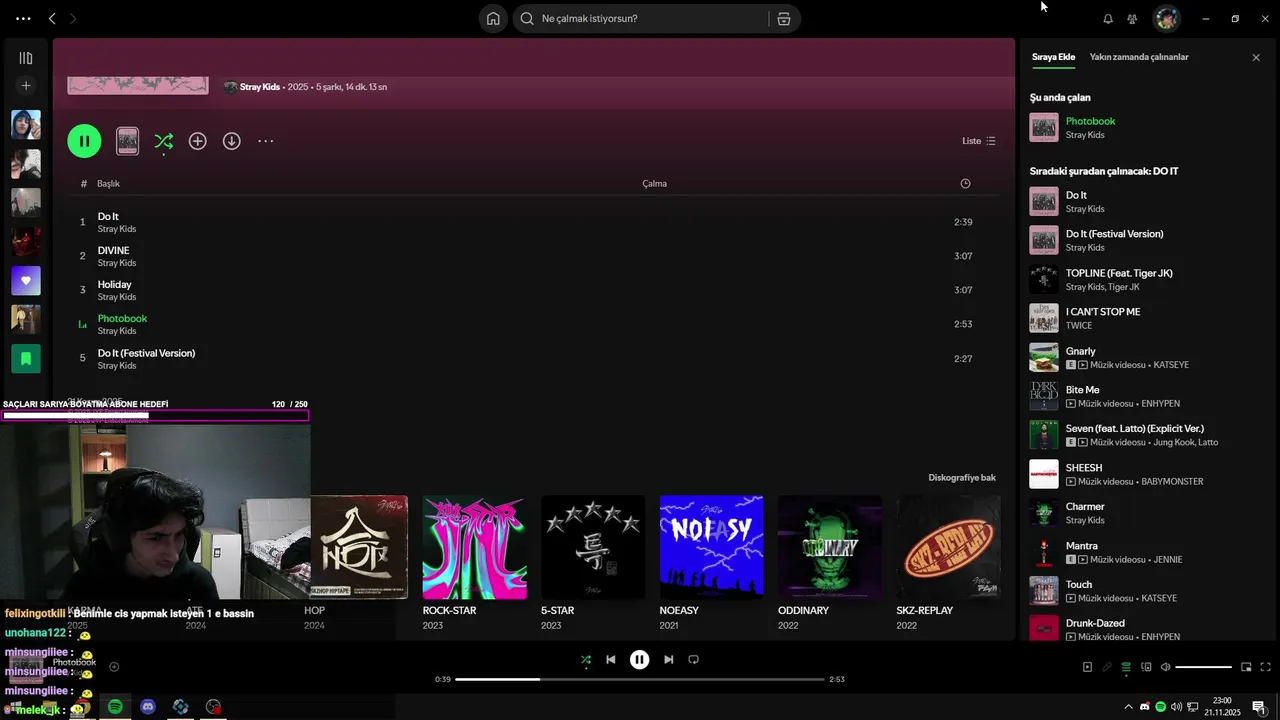
Task: Click the green 'Photobook' track title in the list
Action: pyautogui.click(x=122, y=318)
